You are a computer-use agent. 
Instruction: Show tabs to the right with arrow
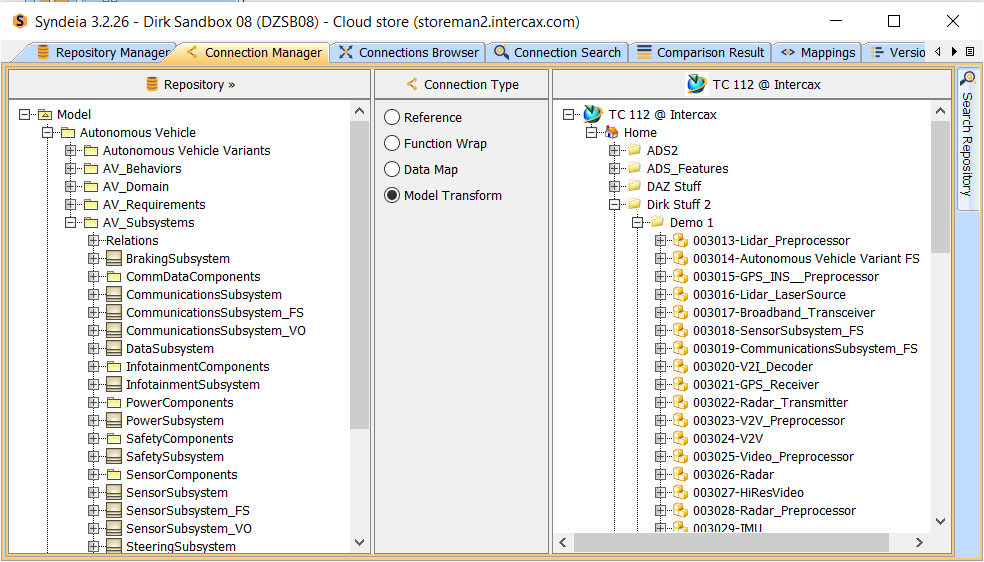[x=954, y=52]
